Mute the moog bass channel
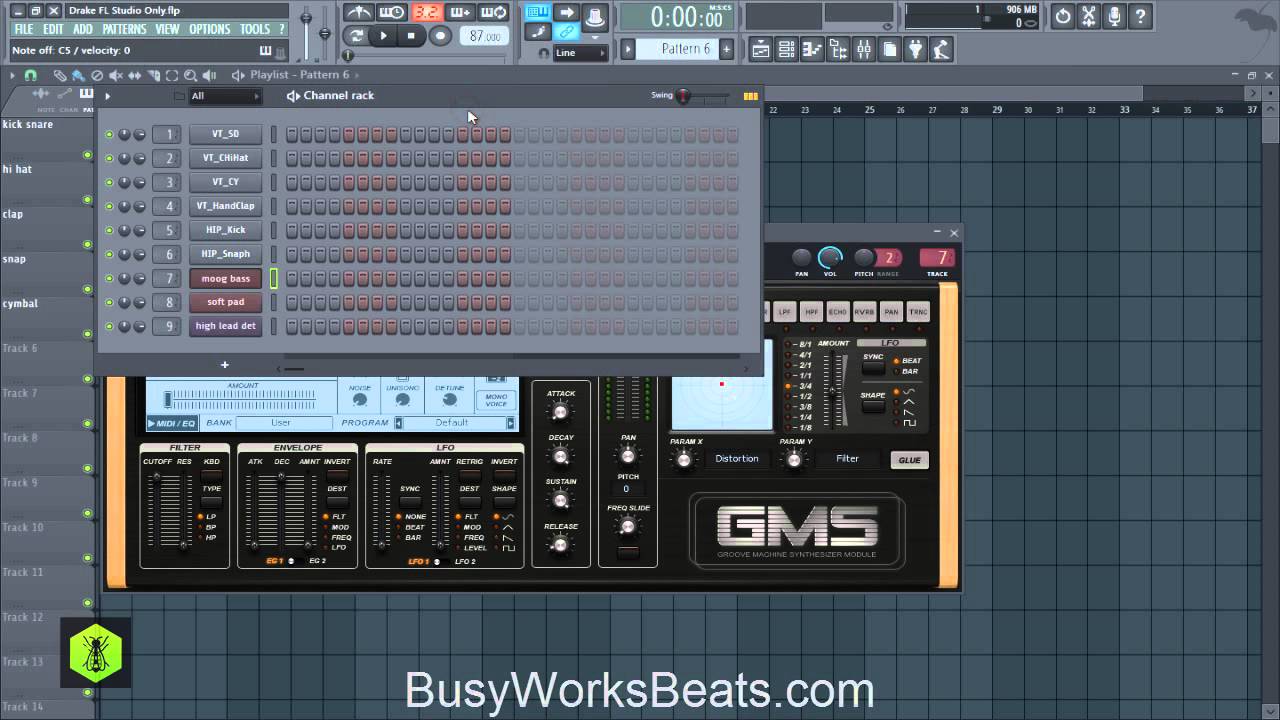 109,278
